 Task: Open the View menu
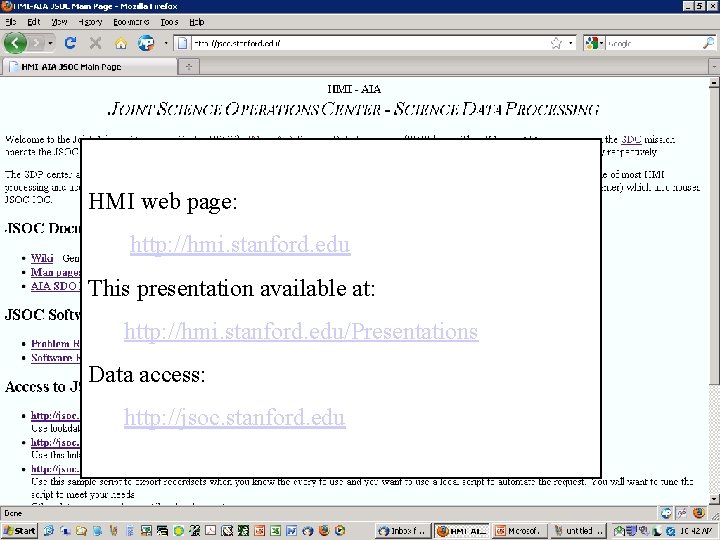(x=59, y=22)
